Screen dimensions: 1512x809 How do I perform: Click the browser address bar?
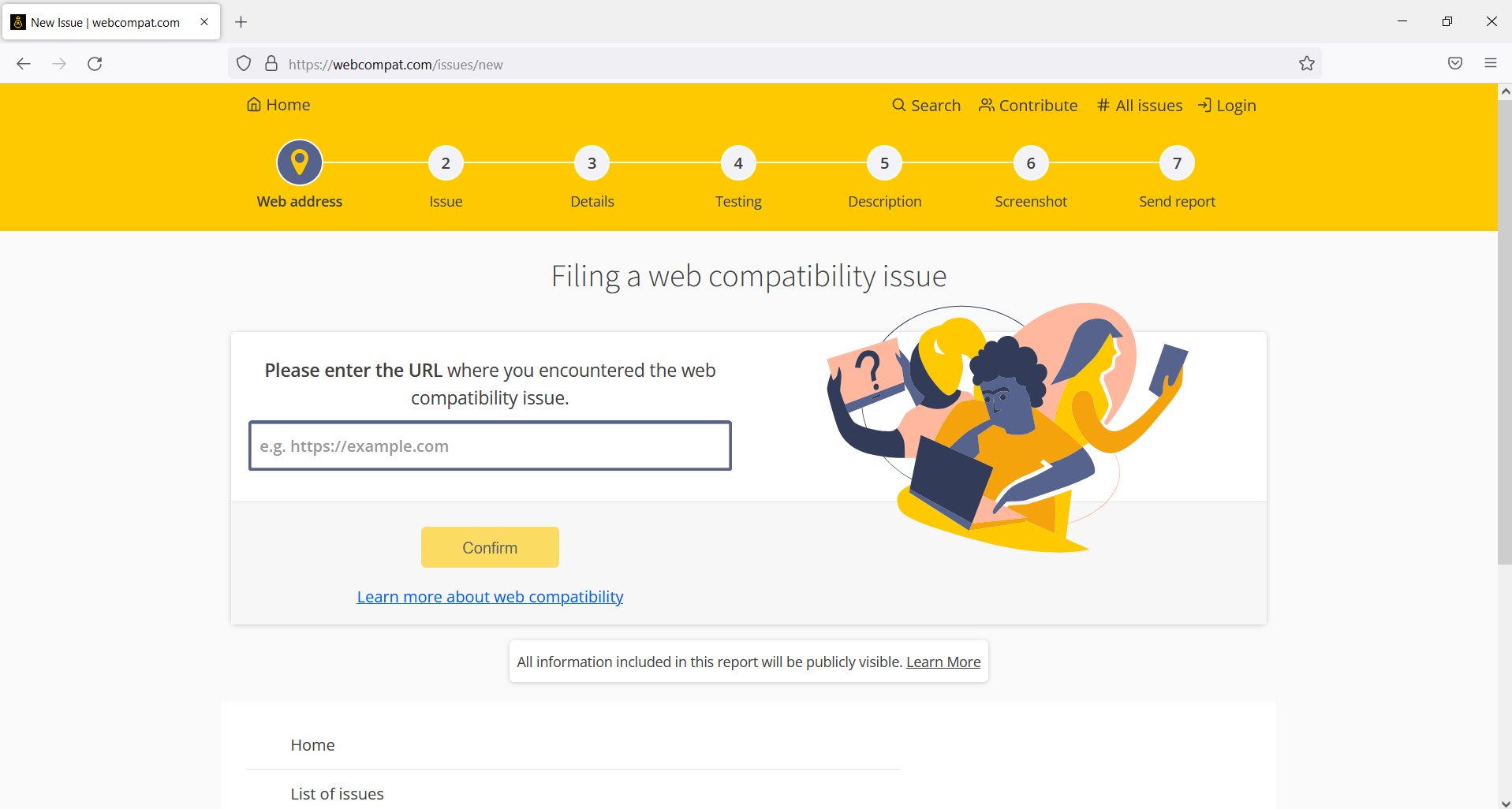[x=773, y=64]
